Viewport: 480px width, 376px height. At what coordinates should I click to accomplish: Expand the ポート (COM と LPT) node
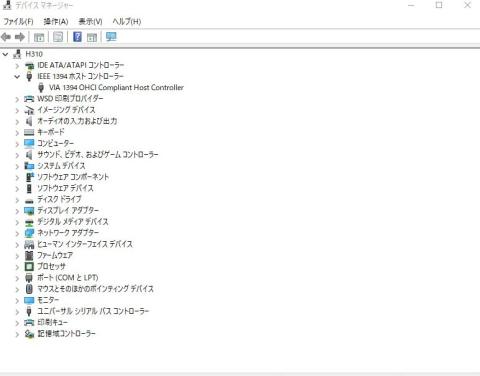(17, 278)
